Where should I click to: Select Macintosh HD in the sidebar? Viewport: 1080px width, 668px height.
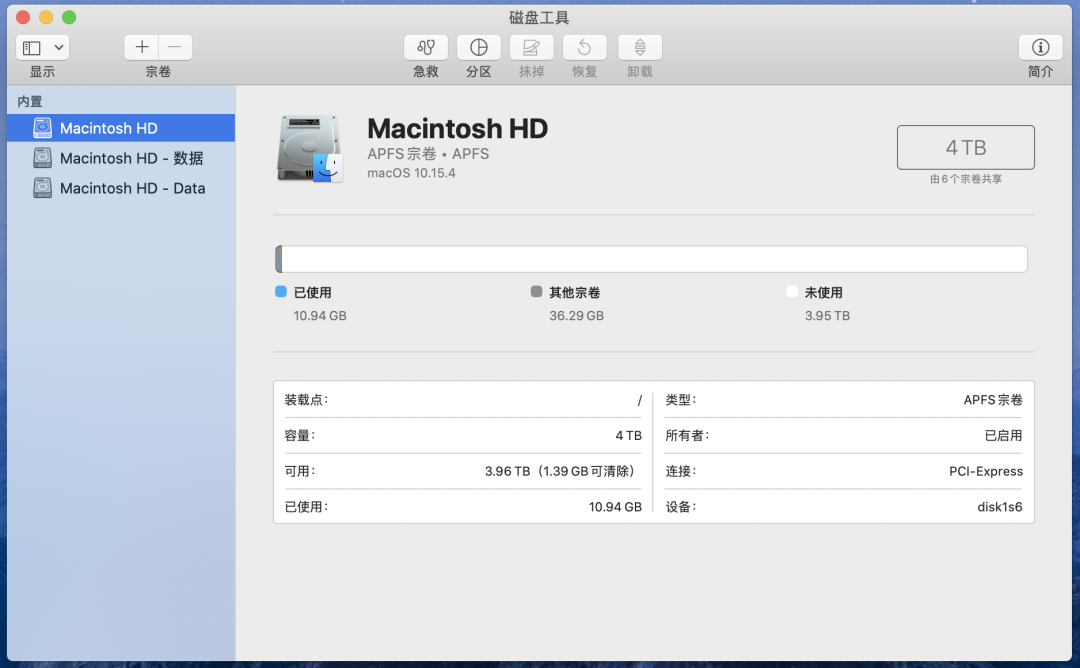[121, 128]
